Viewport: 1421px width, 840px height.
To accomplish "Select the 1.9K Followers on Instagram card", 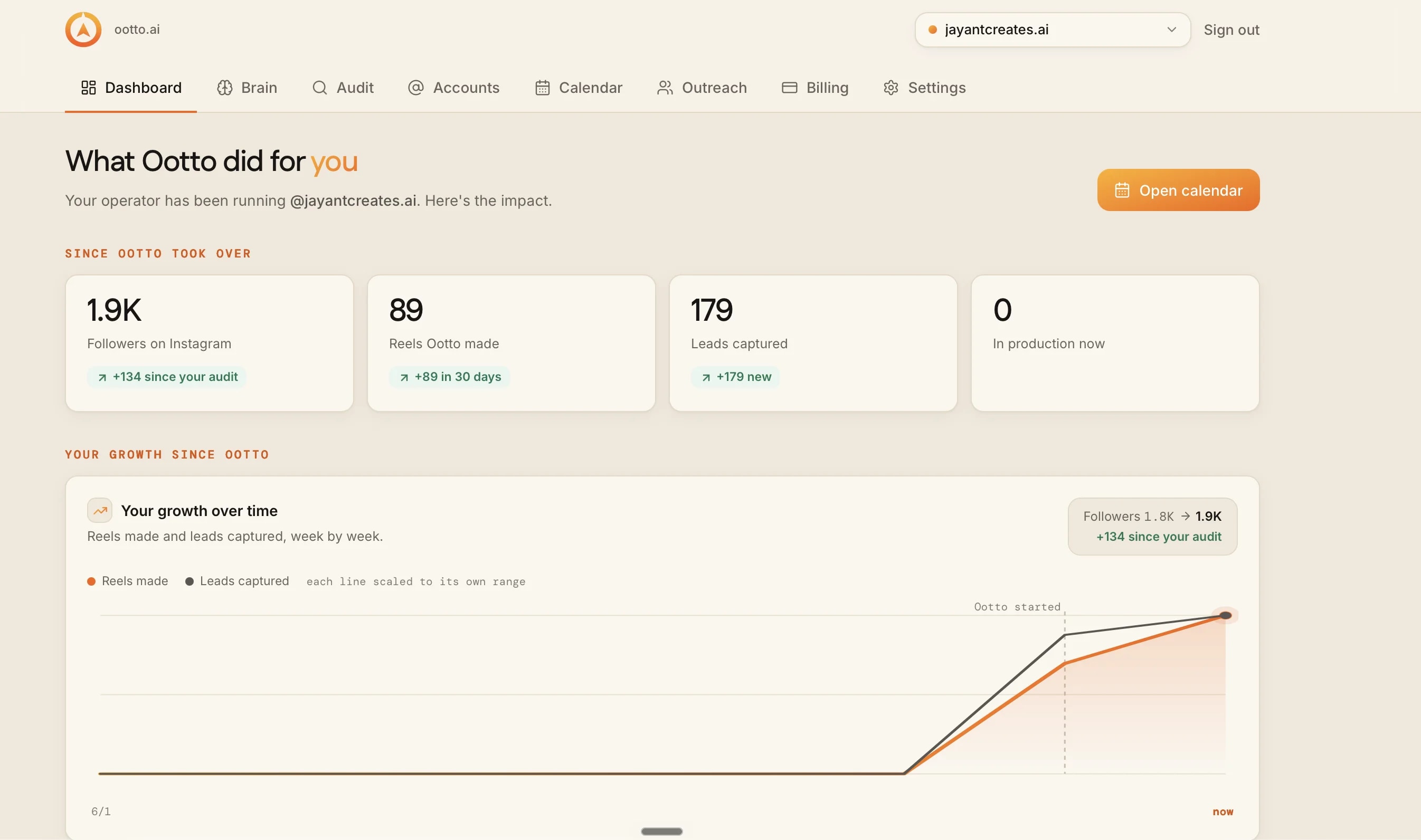I will click(210, 343).
